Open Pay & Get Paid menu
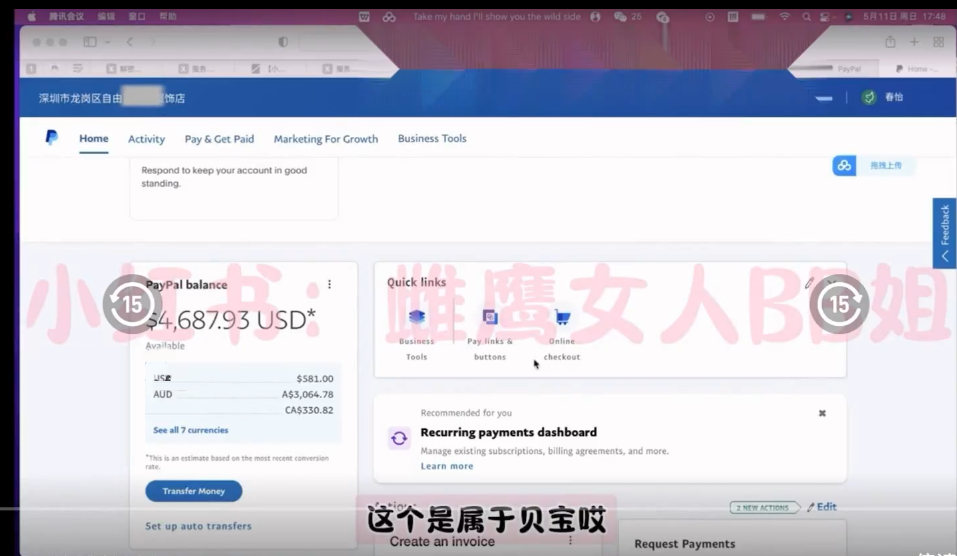 click(x=219, y=139)
